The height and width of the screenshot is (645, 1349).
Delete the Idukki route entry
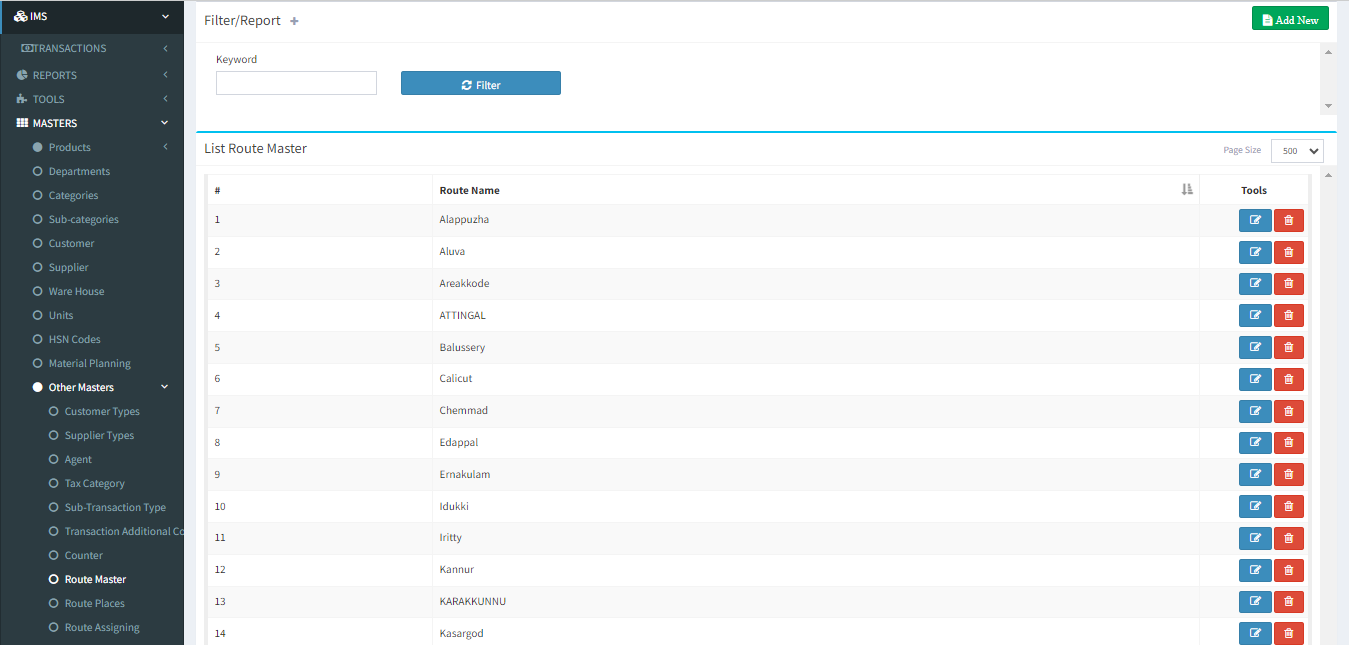pos(1288,507)
